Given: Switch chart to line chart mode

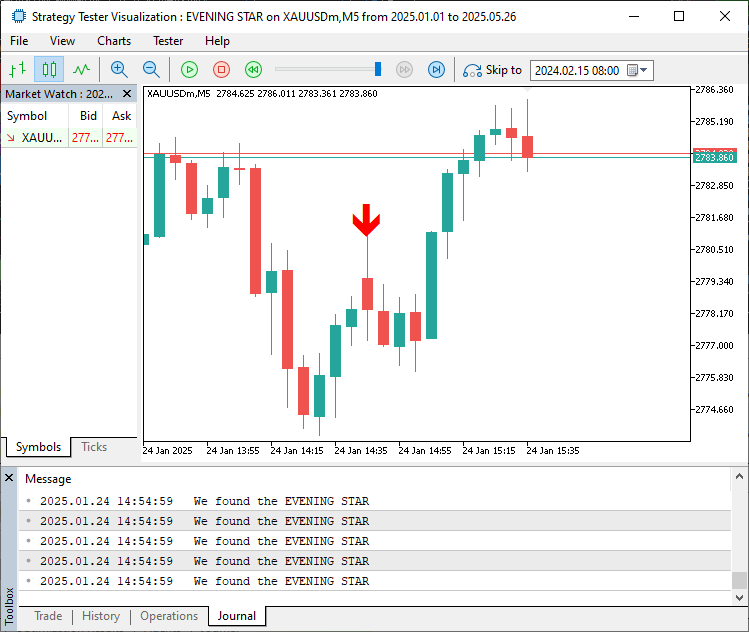Looking at the screenshot, I should pyautogui.click(x=81, y=70).
